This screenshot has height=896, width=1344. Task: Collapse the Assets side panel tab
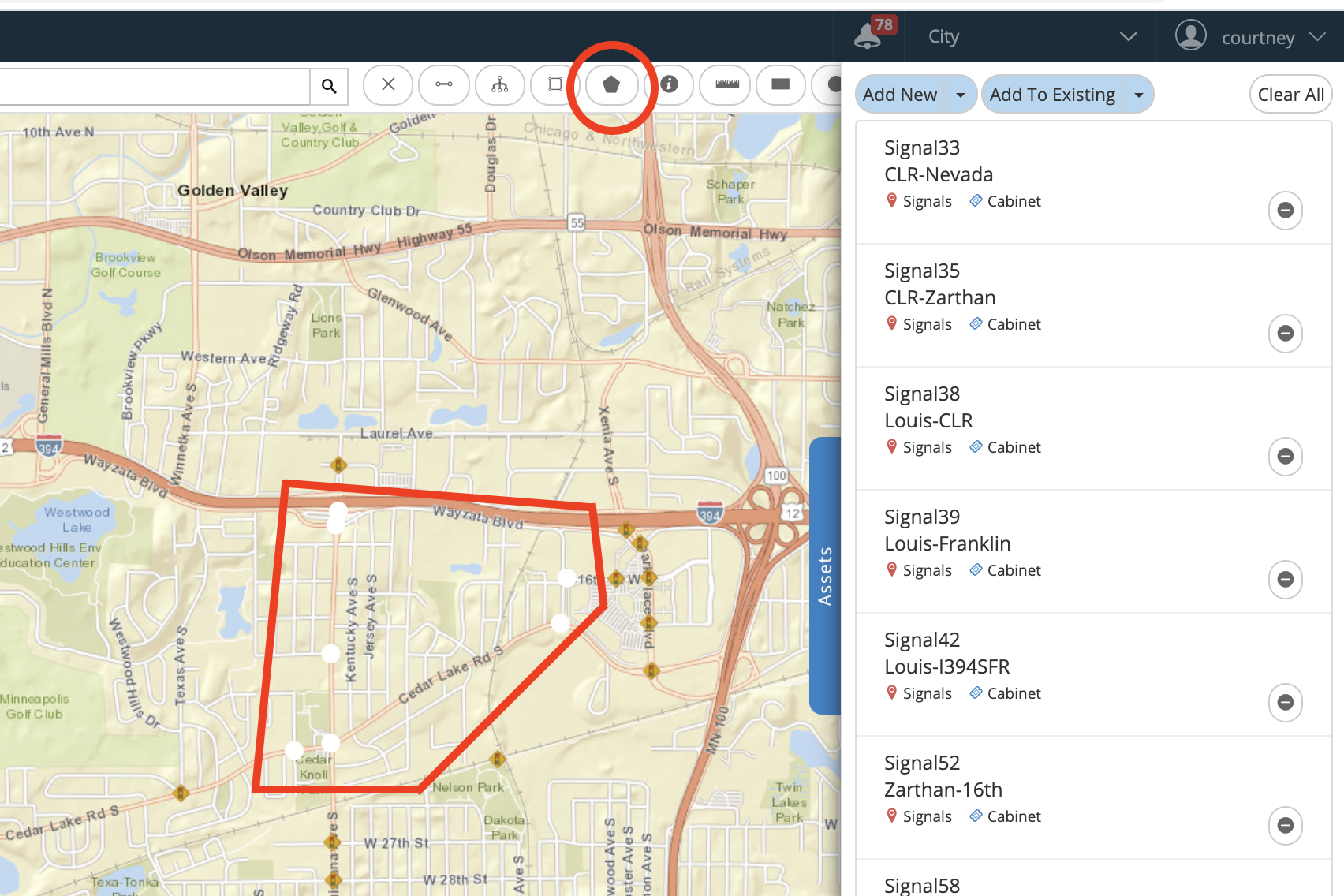coord(825,576)
